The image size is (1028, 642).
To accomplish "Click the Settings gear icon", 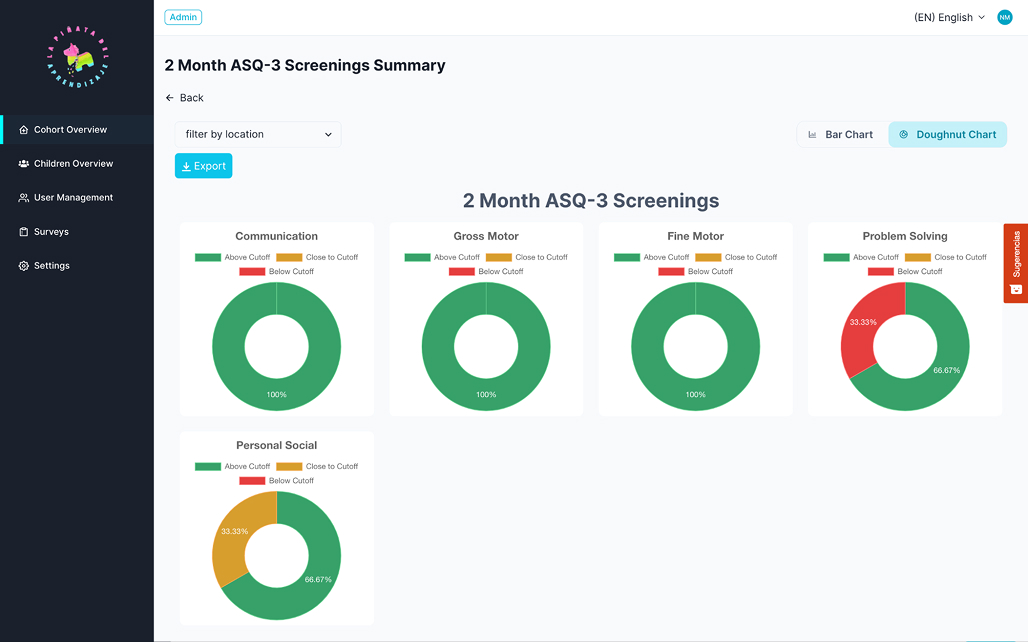I will (24, 266).
